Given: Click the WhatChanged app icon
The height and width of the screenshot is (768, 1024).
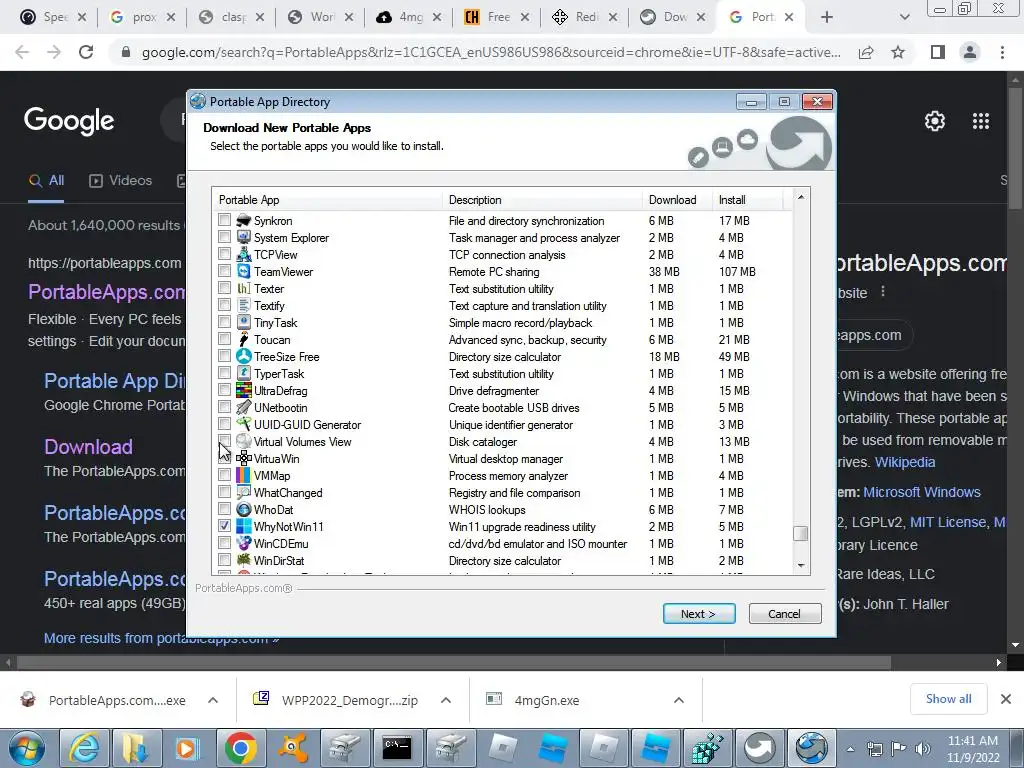Looking at the screenshot, I should click(x=244, y=492).
